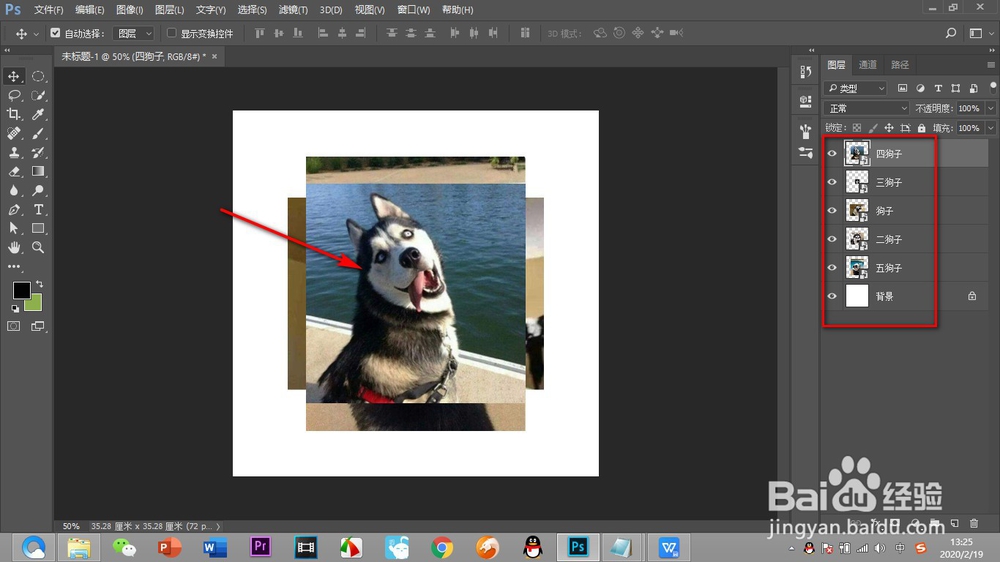The image size is (1000, 562).
Task: Toggle visibility of the 背景 layer
Action: click(x=832, y=296)
